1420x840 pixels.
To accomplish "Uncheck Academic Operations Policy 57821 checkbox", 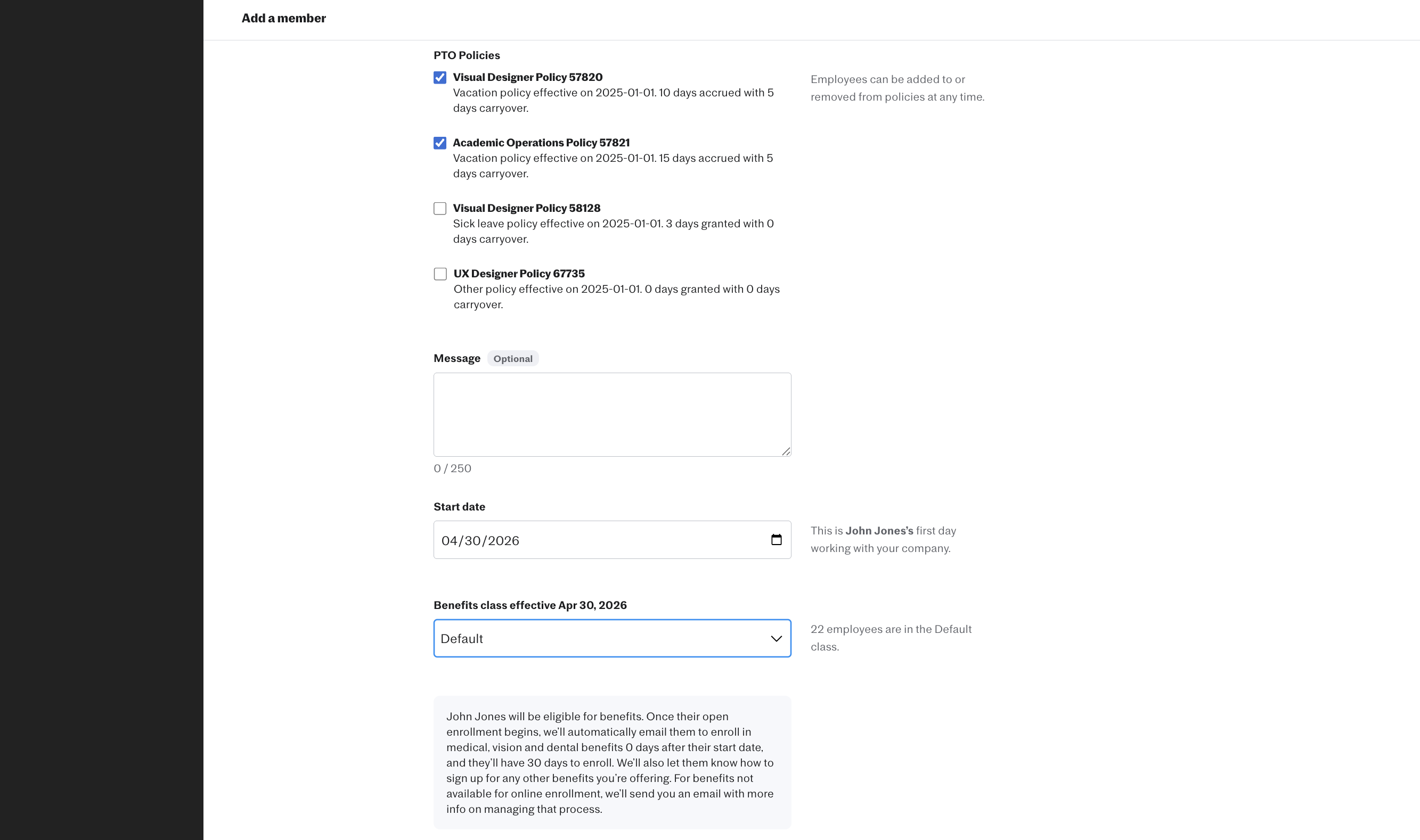I will (x=440, y=143).
